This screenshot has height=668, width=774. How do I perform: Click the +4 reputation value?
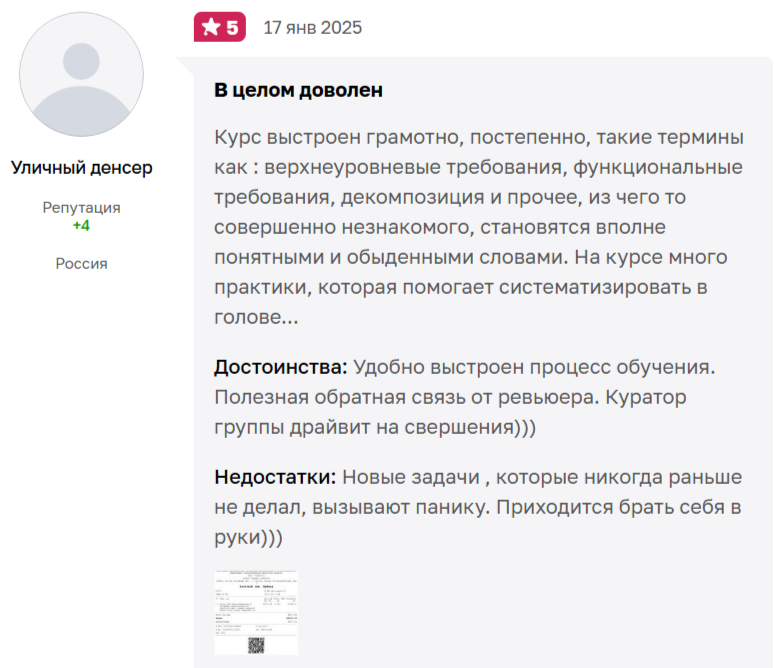coord(81,226)
